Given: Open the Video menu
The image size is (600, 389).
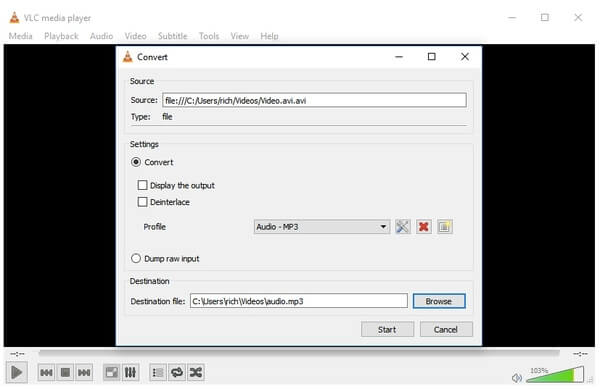Looking at the screenshot, I should pos(135,36).
